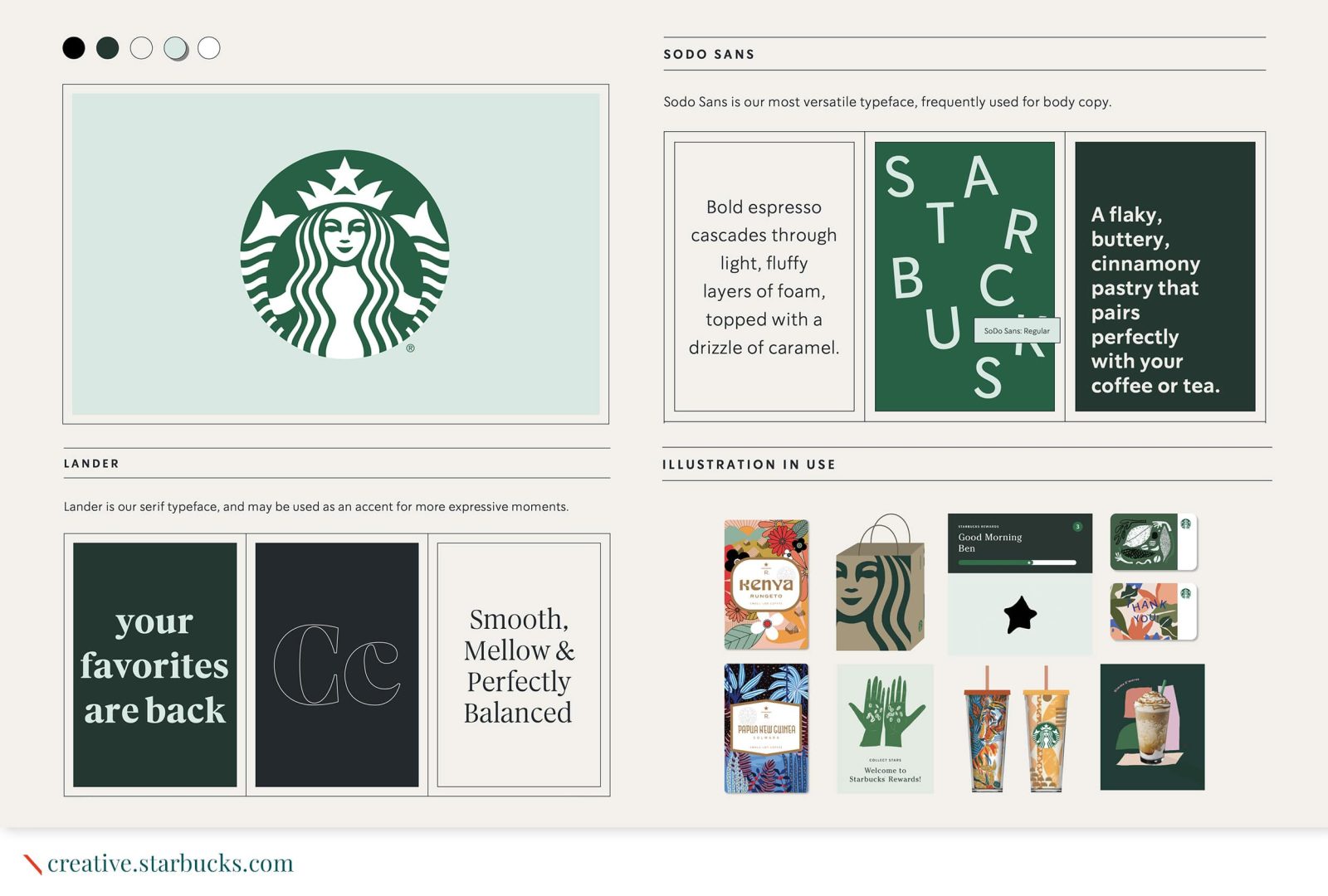Image resolution: width=1328 pixels, height=896 pixels.
Task: Open the Papua New Guinea package illustration
Action: click(x=766, y=728)
